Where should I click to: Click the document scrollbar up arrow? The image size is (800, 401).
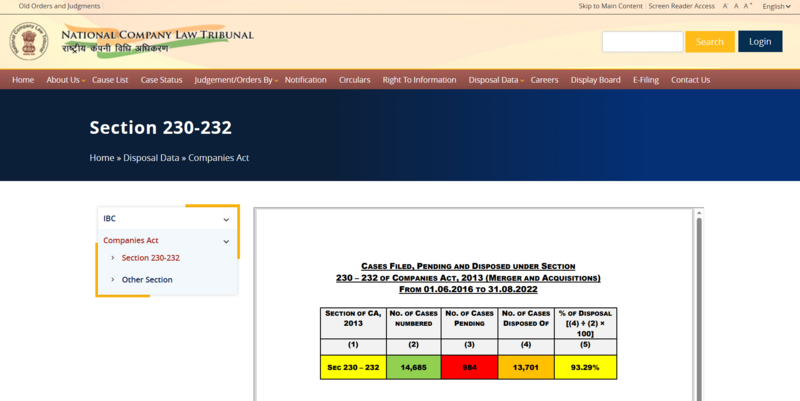tap(699, 213)
